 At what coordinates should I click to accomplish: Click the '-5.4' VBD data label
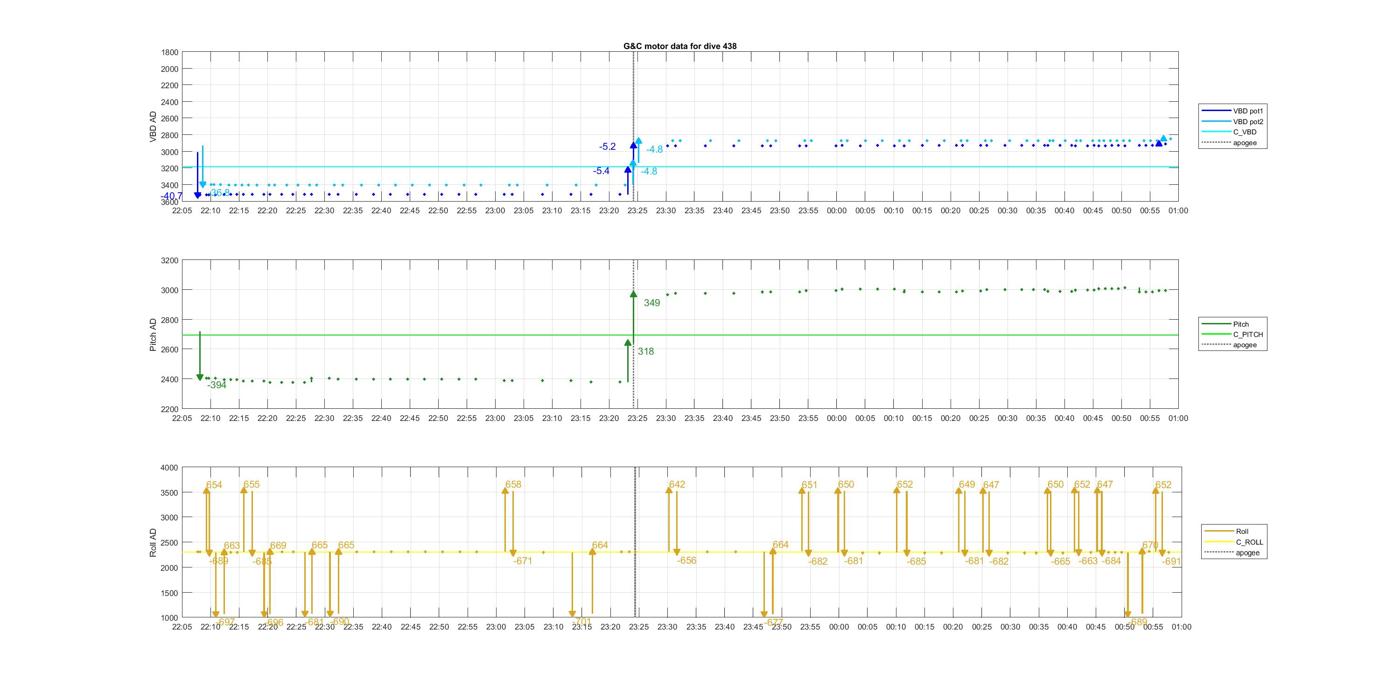point(601,171)
